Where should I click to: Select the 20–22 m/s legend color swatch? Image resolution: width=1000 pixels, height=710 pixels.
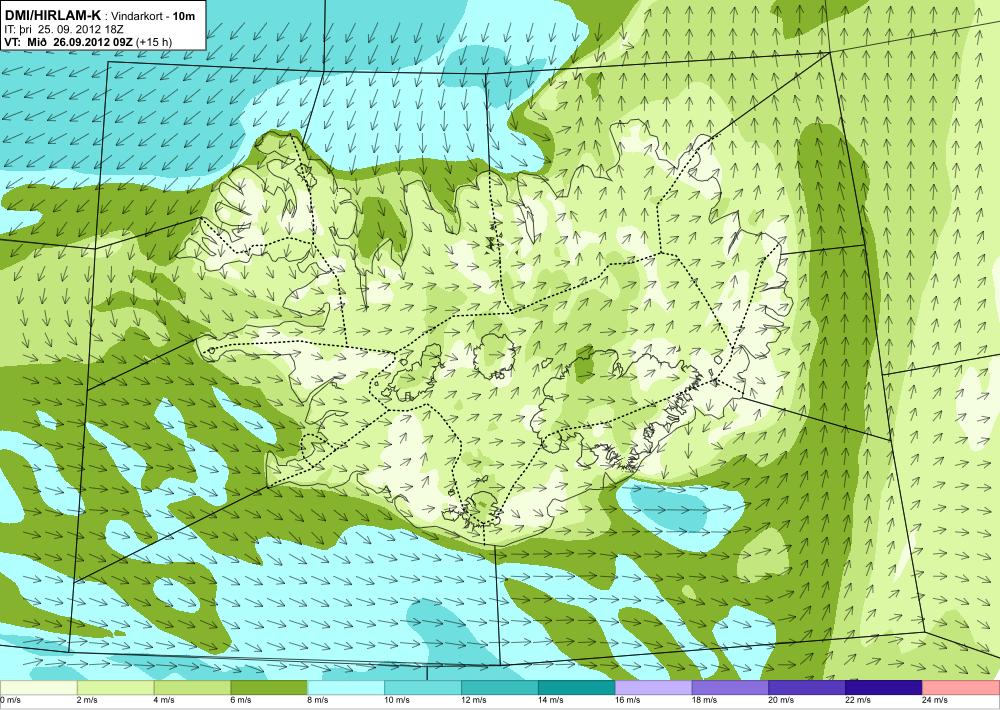(807, 688)
